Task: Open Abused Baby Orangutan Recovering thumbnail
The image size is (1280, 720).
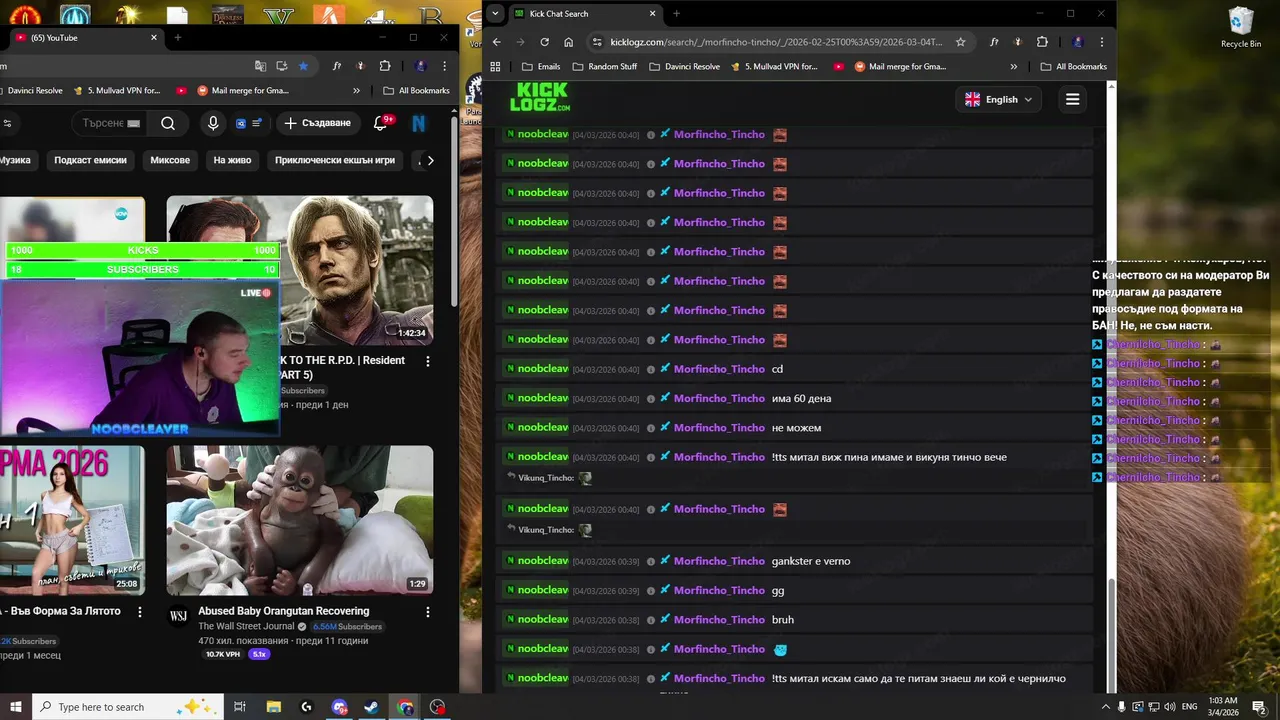Action: click(300, 520)
